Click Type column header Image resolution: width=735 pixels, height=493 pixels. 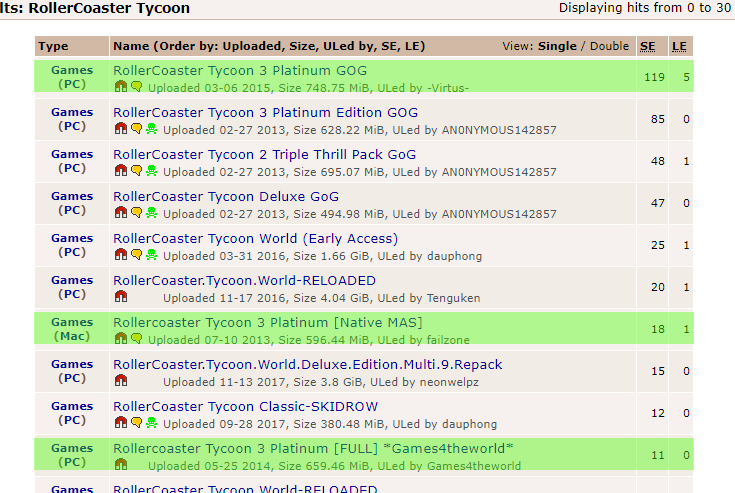coord(53,46)
